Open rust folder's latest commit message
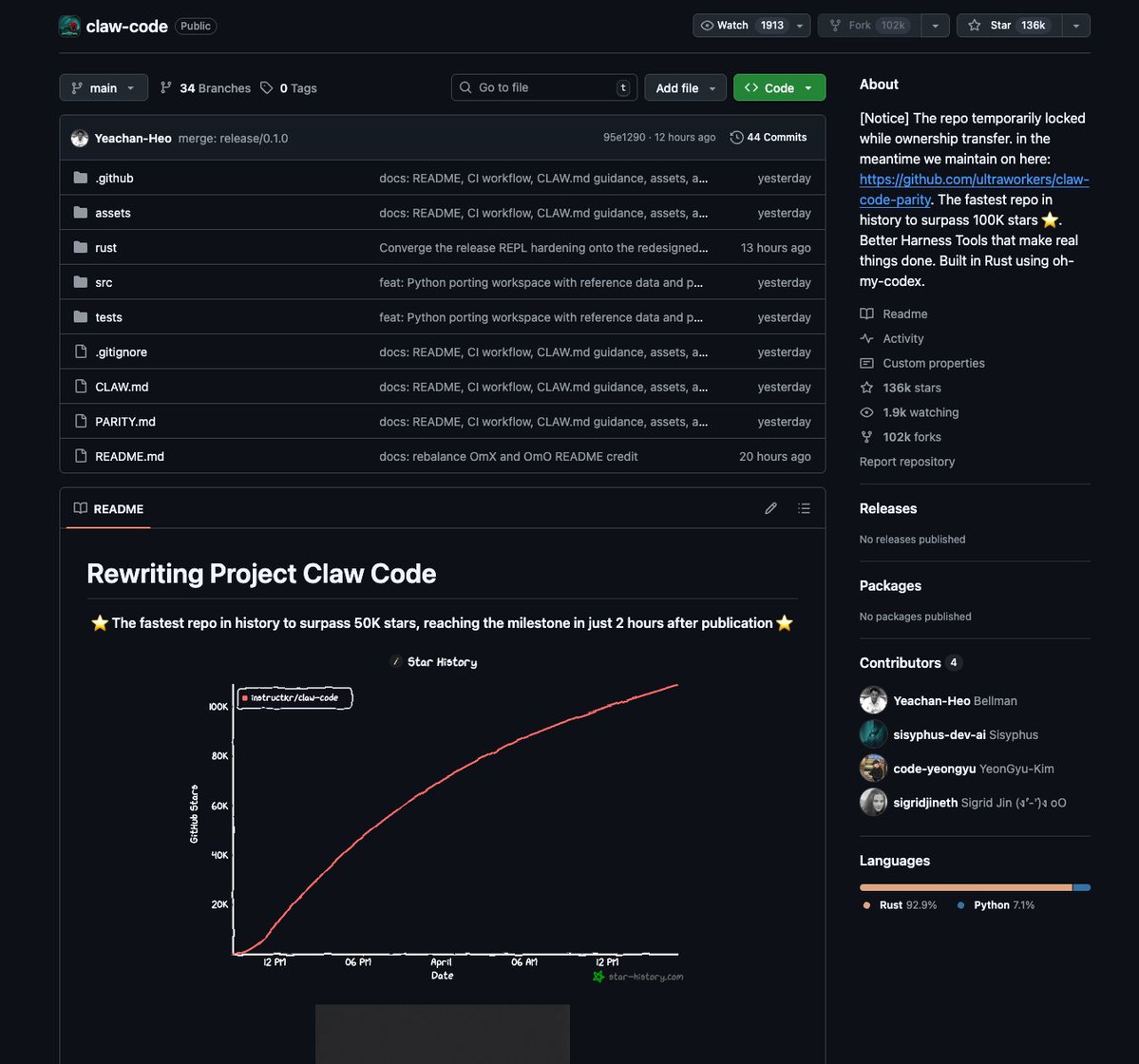The width and height of the screenshot is (1139, 1064). [543, 248]
